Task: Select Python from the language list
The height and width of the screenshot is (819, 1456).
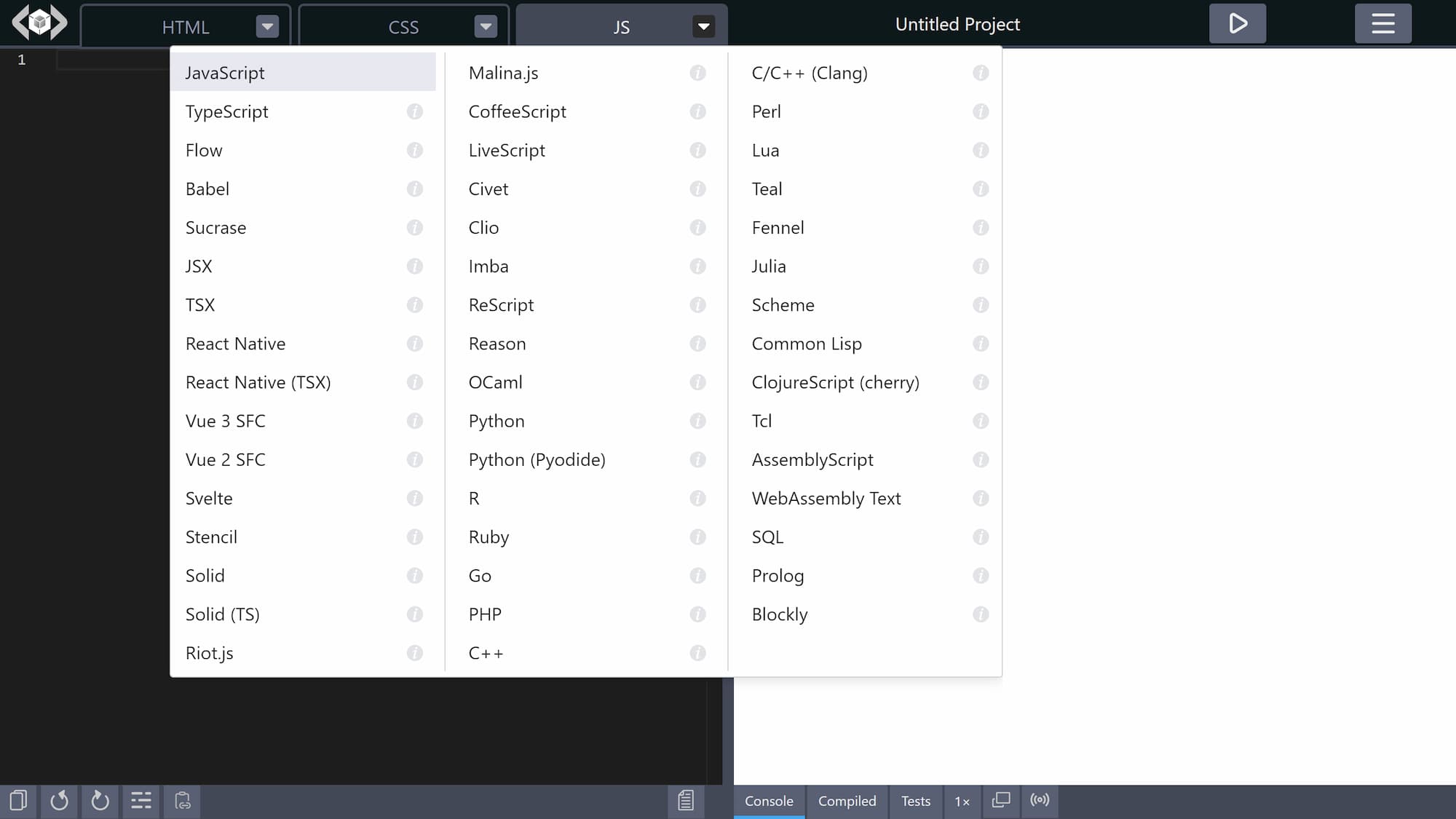Action: (x=496, y=421)
